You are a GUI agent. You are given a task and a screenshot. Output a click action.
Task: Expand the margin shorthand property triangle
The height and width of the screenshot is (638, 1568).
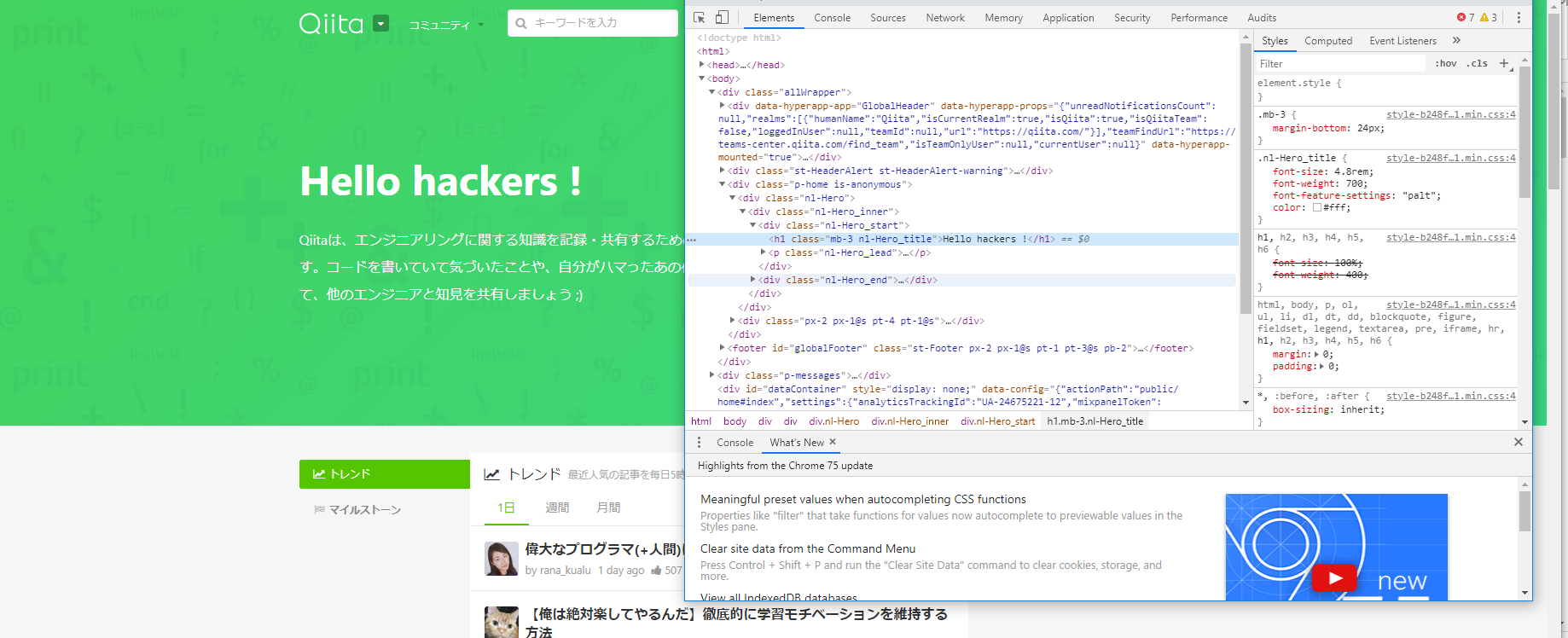pos(1317,354)
